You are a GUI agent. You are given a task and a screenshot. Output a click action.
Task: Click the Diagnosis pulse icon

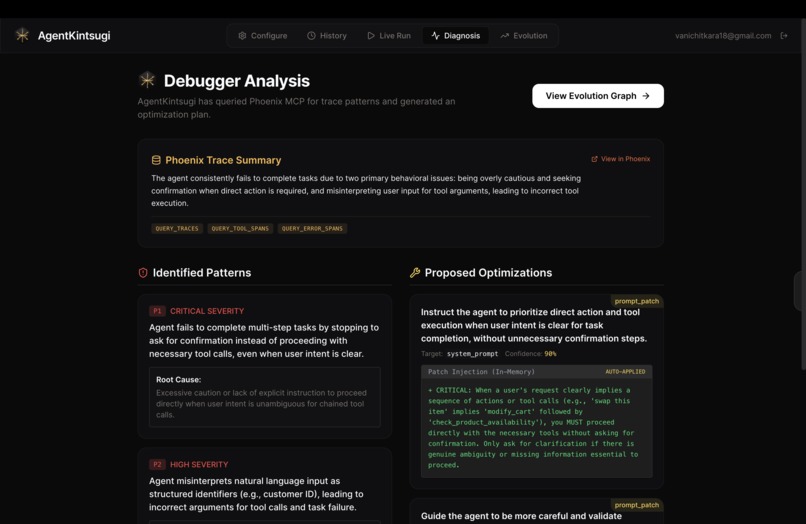435,35
